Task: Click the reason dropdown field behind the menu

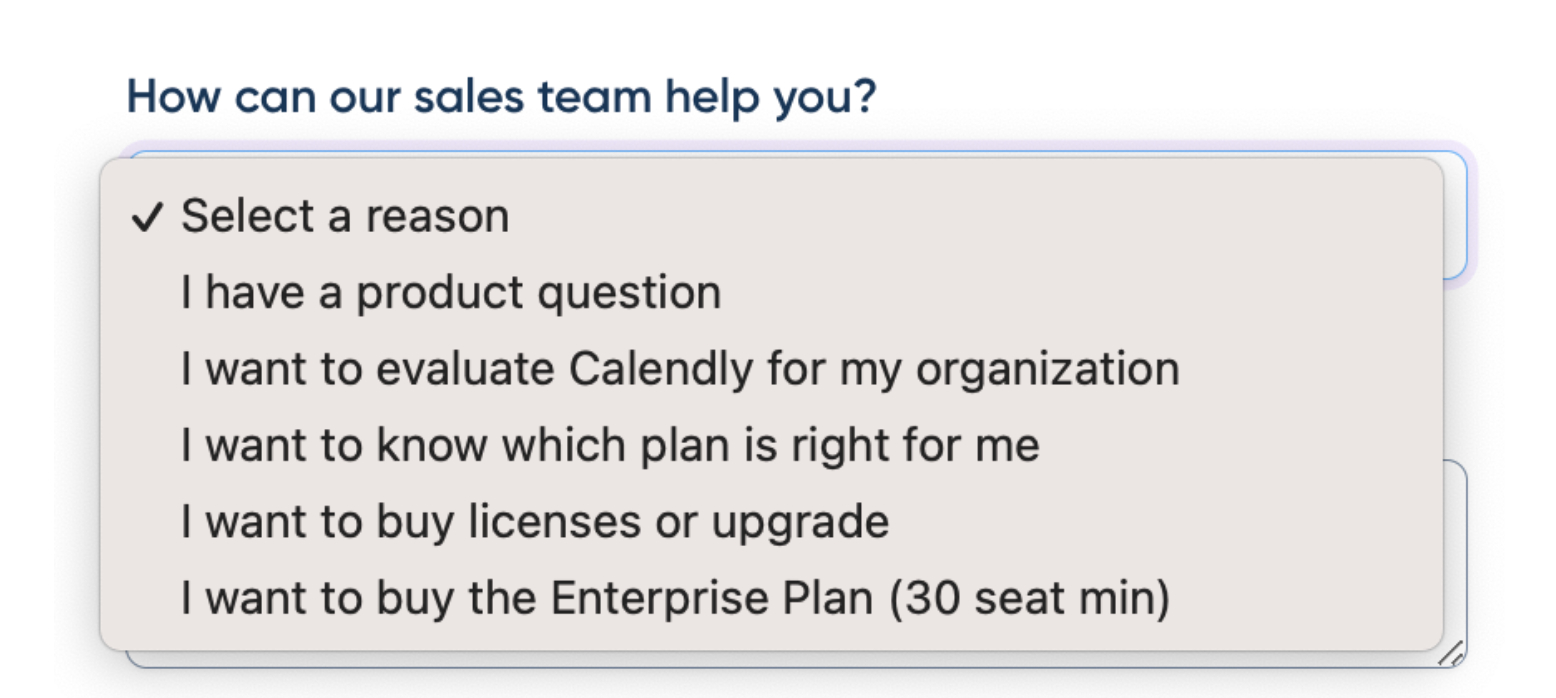Action: pyautogui.click(x=1455, y=215)
